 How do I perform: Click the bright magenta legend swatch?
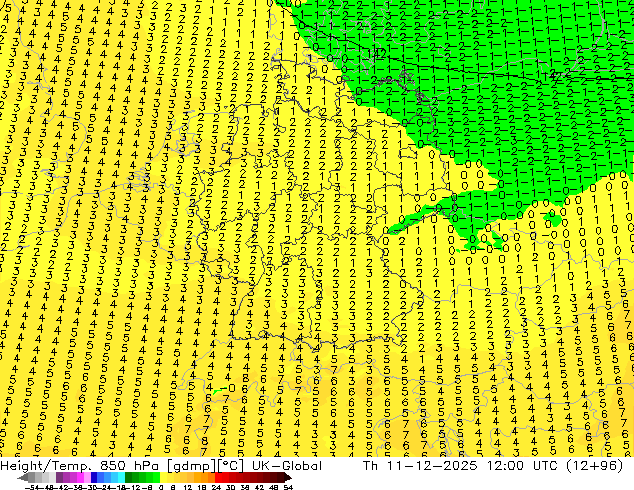(80, 478)
